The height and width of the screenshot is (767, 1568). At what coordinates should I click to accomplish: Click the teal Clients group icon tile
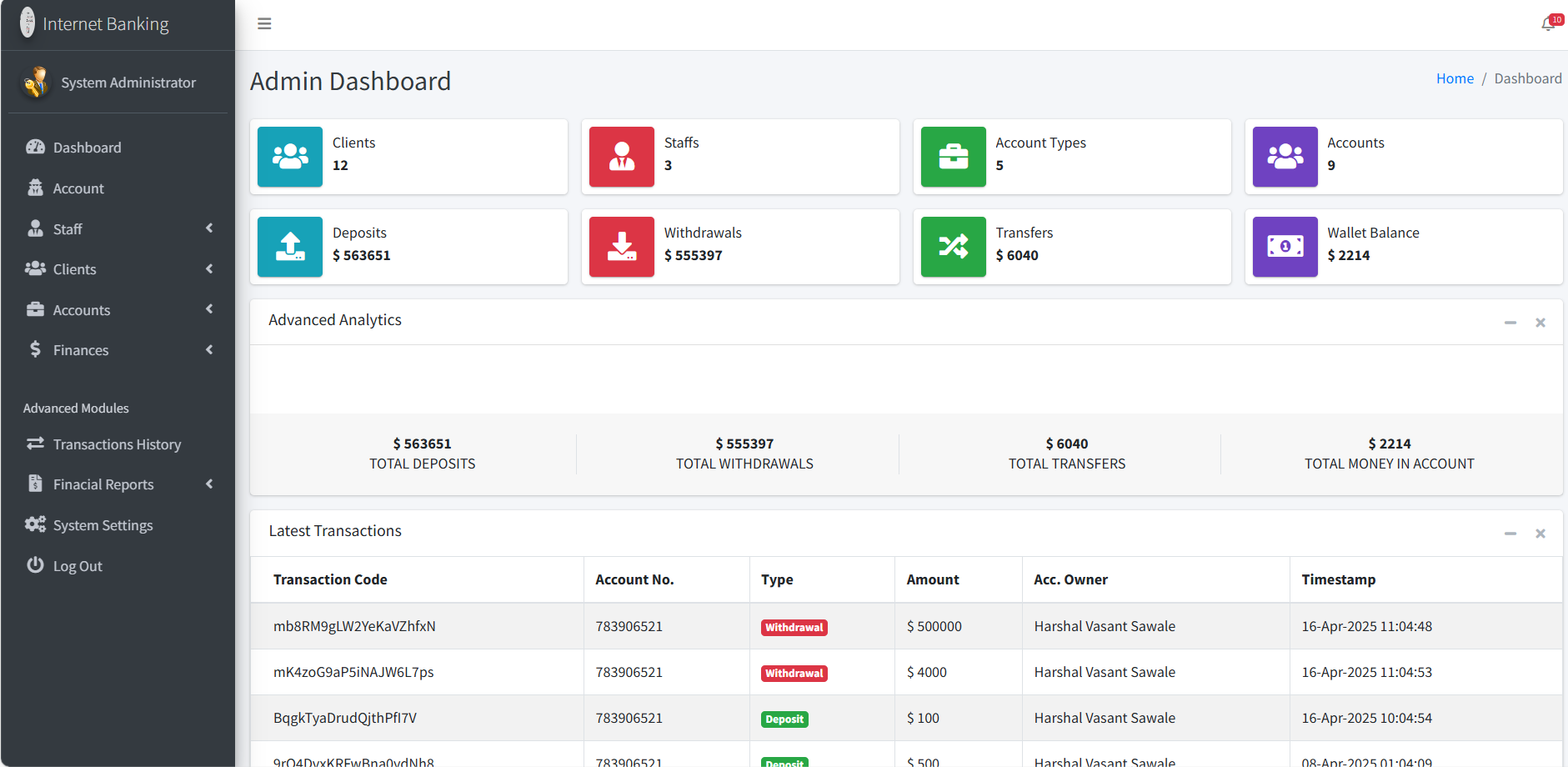coord(290,157)
